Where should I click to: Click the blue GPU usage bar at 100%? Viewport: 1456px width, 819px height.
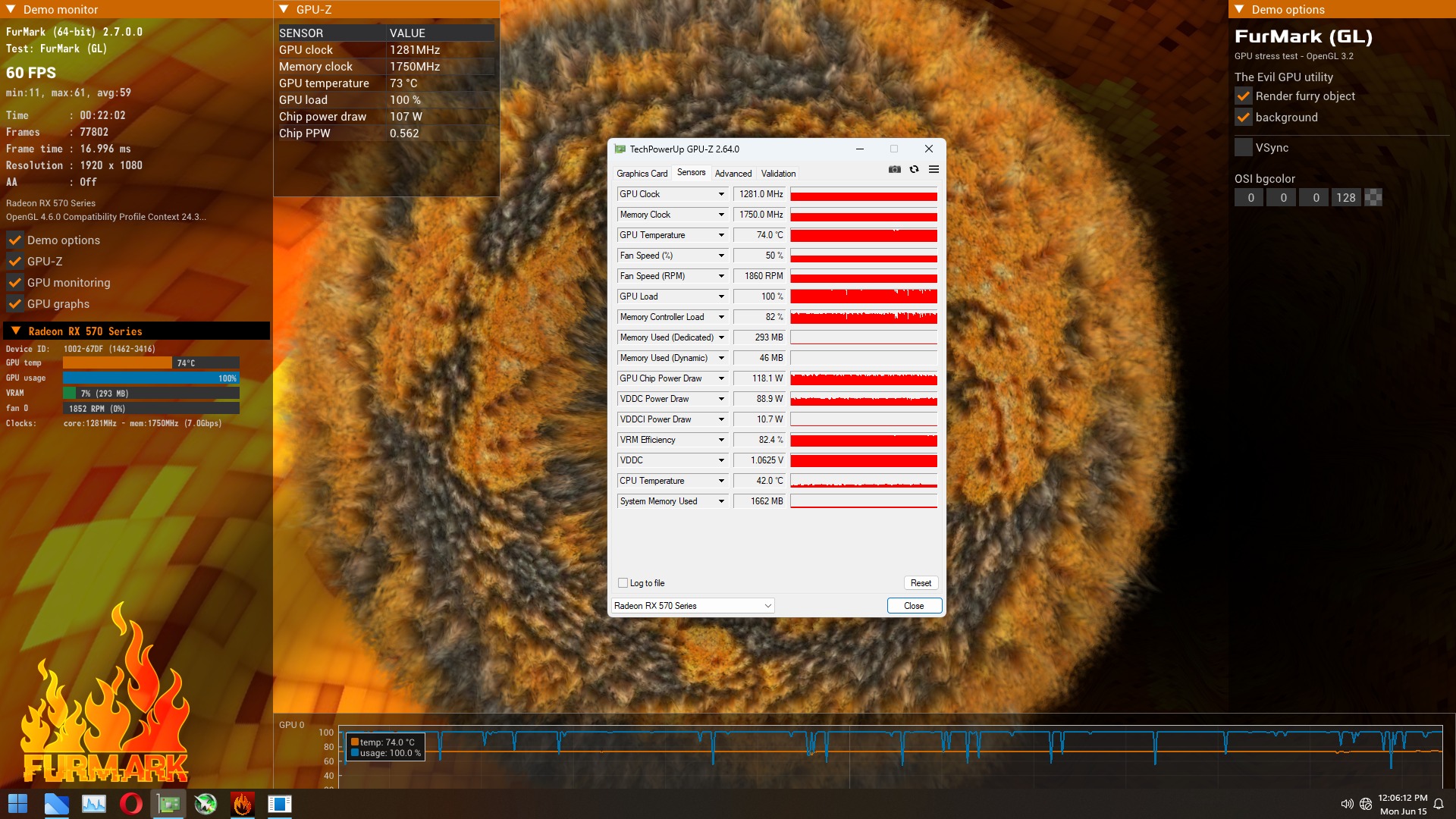151,378
